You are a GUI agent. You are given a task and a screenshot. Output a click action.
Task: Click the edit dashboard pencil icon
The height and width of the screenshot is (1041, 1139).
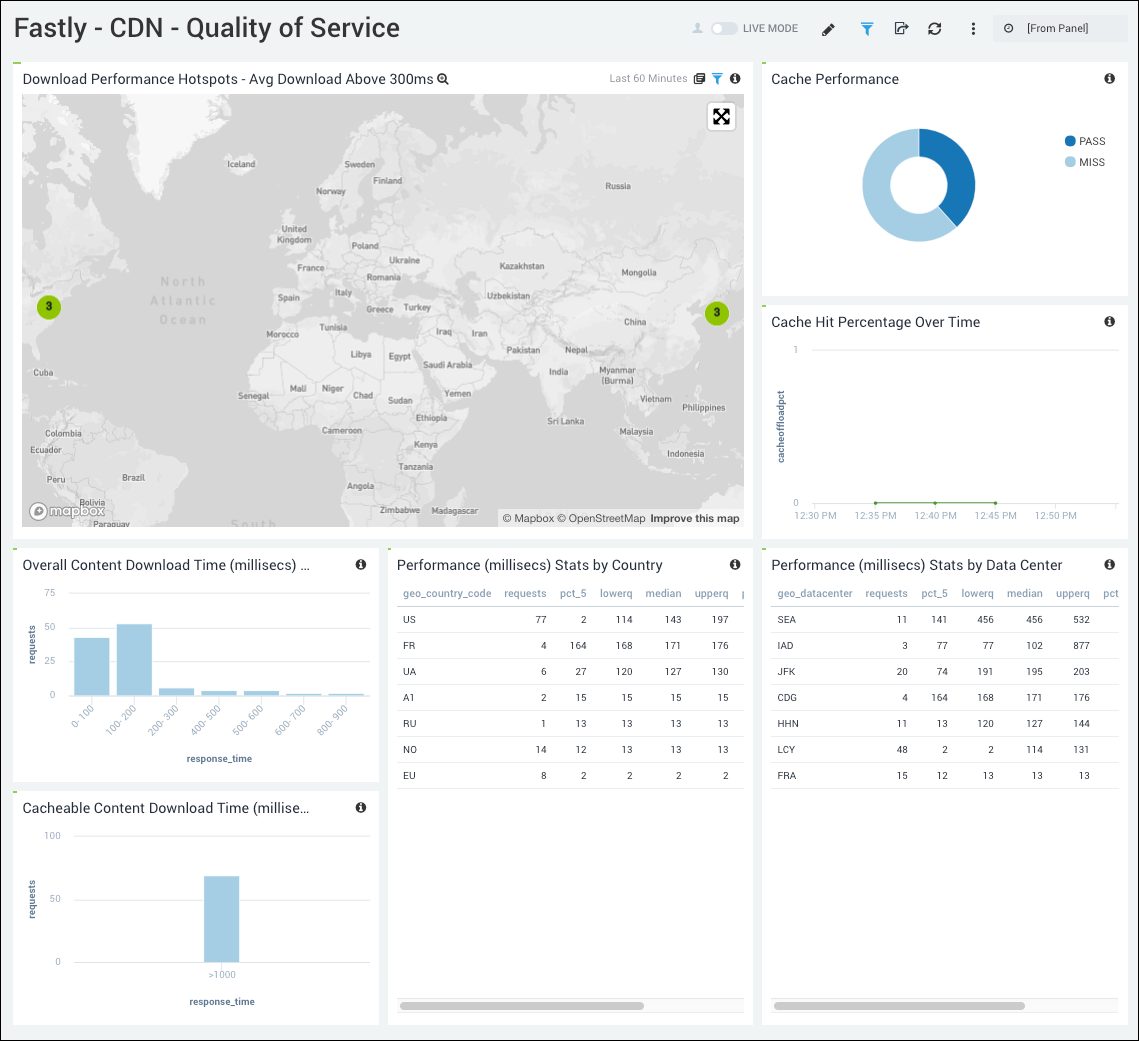pos(828,28)
